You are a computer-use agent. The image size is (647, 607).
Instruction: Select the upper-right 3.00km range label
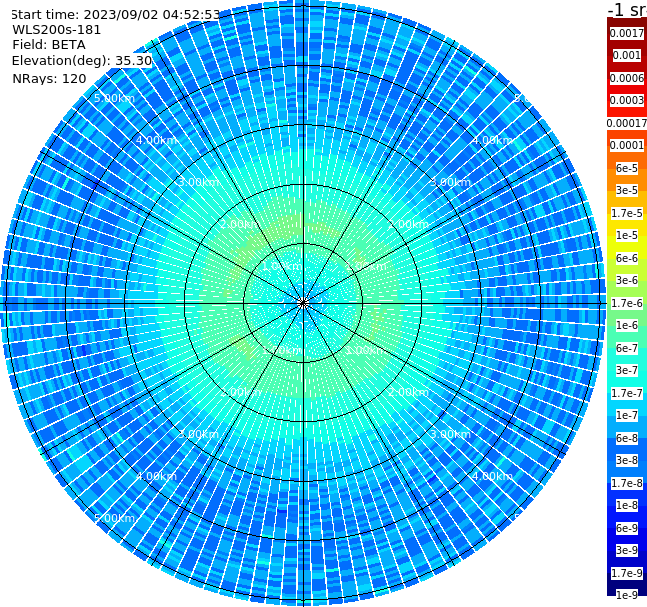pyautogui.click(x=451, y=182)
